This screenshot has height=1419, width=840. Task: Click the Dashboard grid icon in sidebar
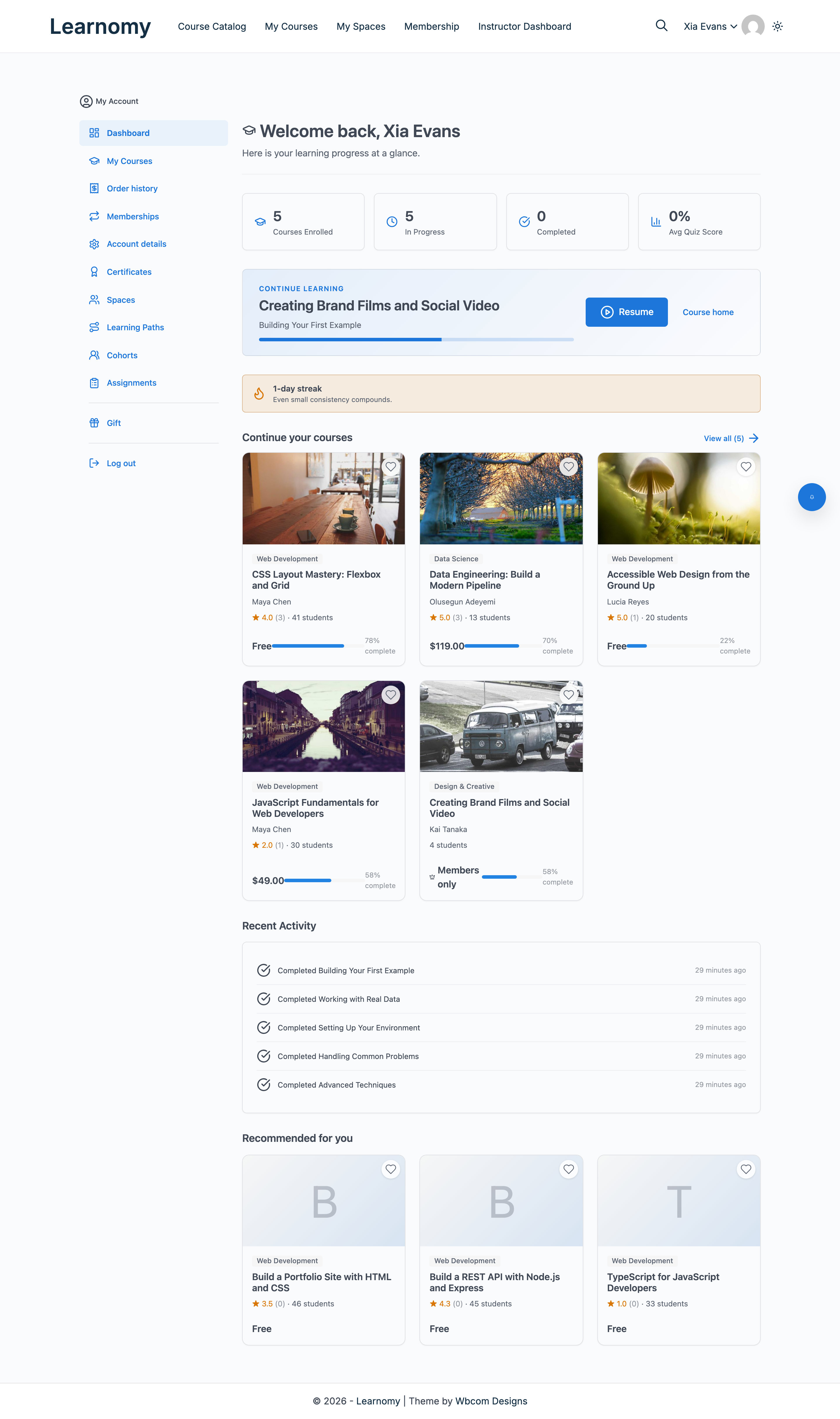point(94,132)
